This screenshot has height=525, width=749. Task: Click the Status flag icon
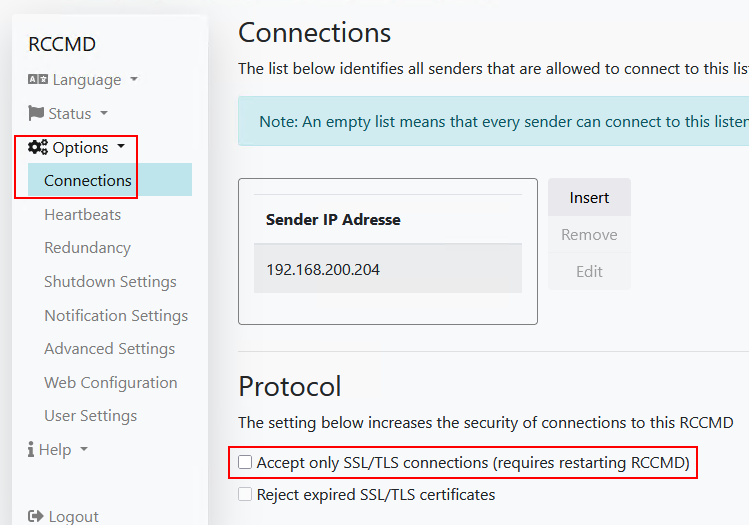[x=36, y=113]
